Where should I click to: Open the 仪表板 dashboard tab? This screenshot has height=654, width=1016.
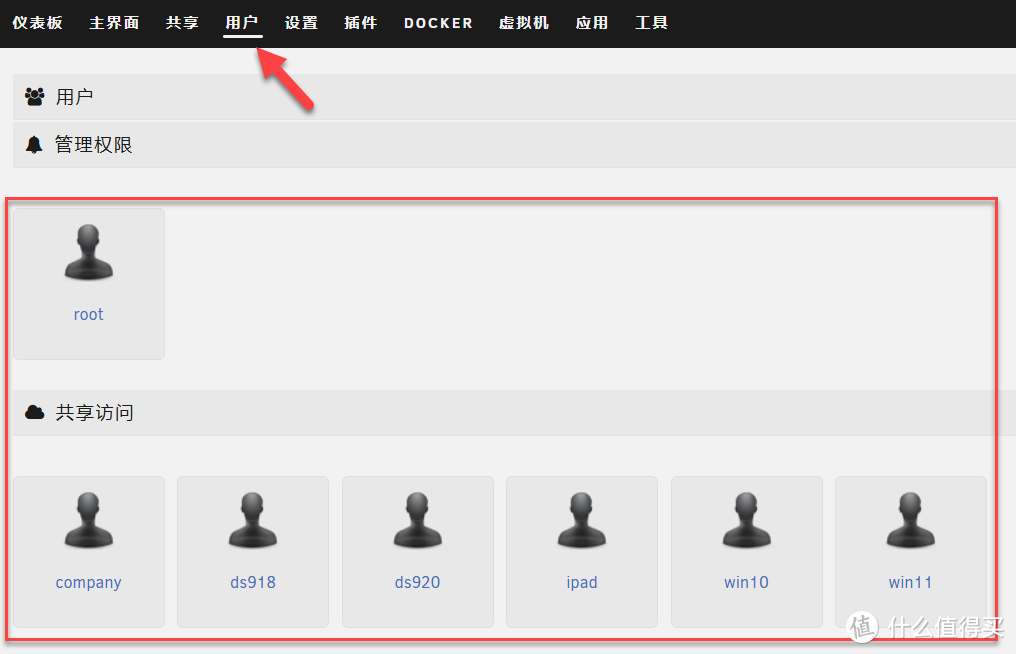coord(37,23)
